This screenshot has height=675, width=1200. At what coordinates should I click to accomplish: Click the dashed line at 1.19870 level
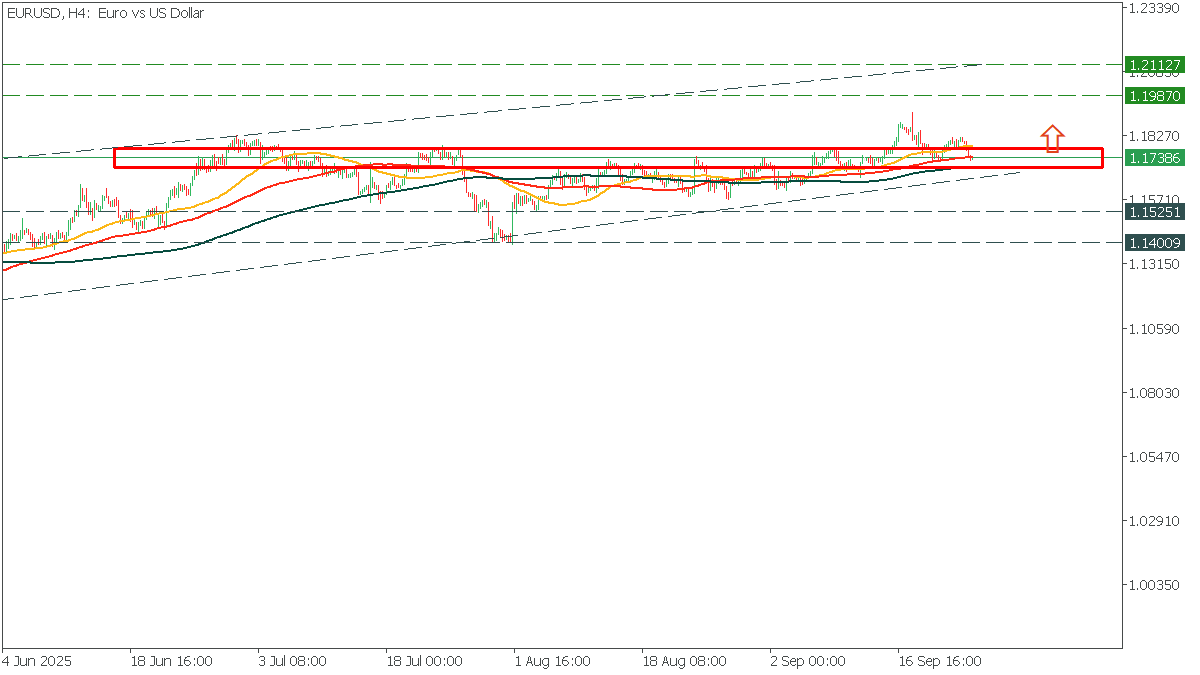(x=560, y=96)
